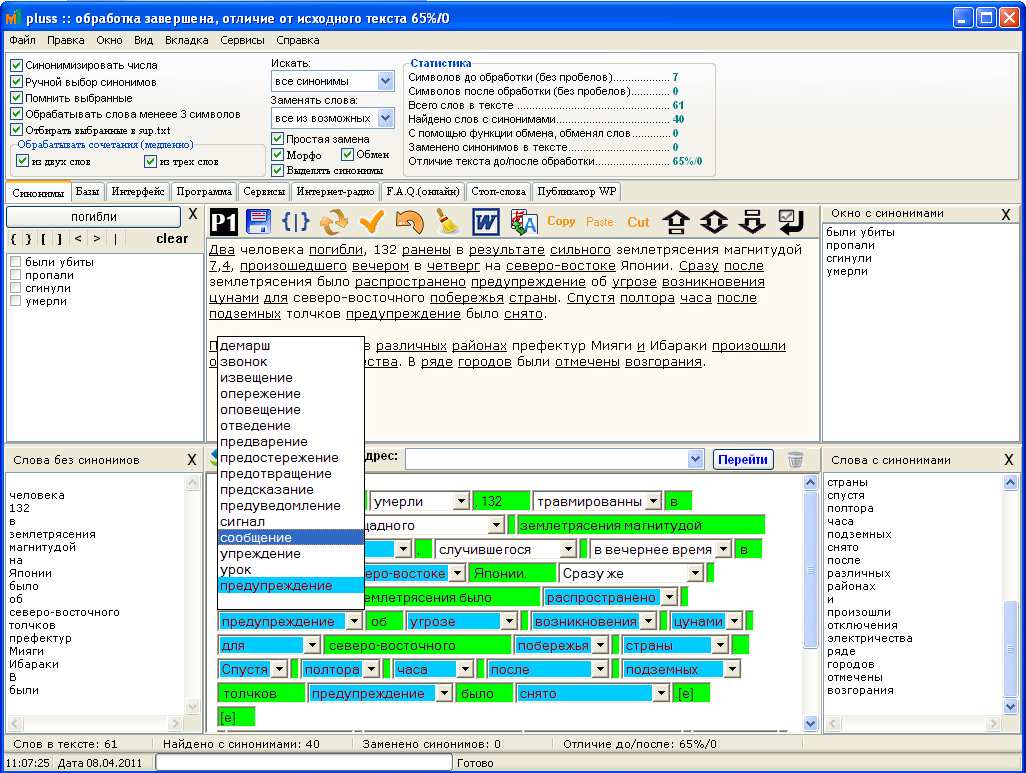
Task: Click the orange checkmark toolbar icon
Action: click(x=372, y=221)
